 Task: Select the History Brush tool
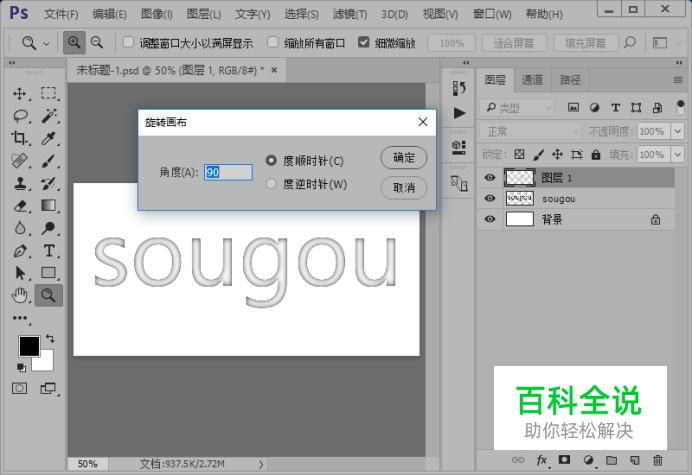[x=49, y=183]
